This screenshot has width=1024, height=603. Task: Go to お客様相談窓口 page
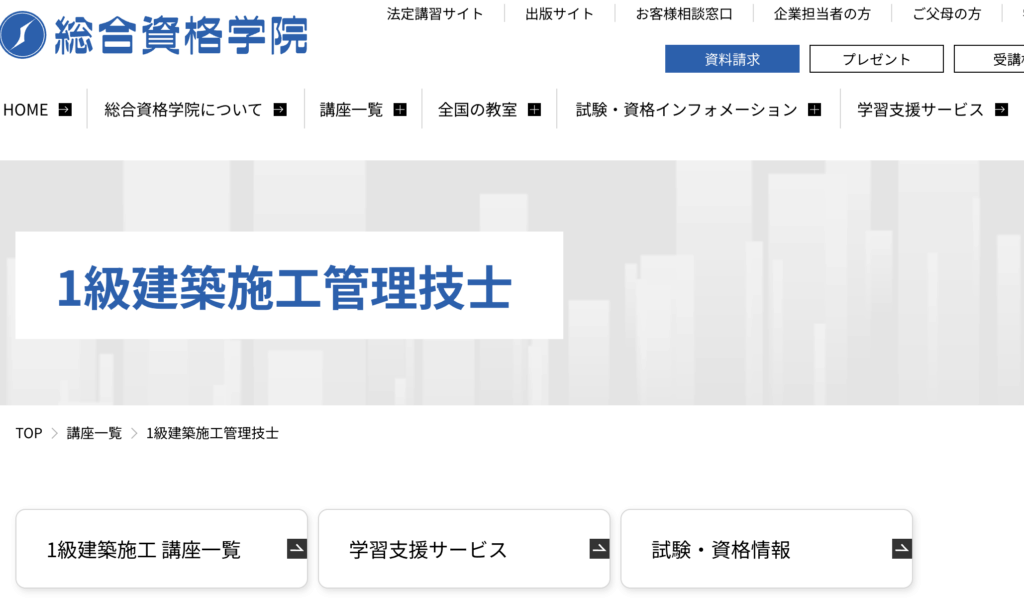coord(684,14)
